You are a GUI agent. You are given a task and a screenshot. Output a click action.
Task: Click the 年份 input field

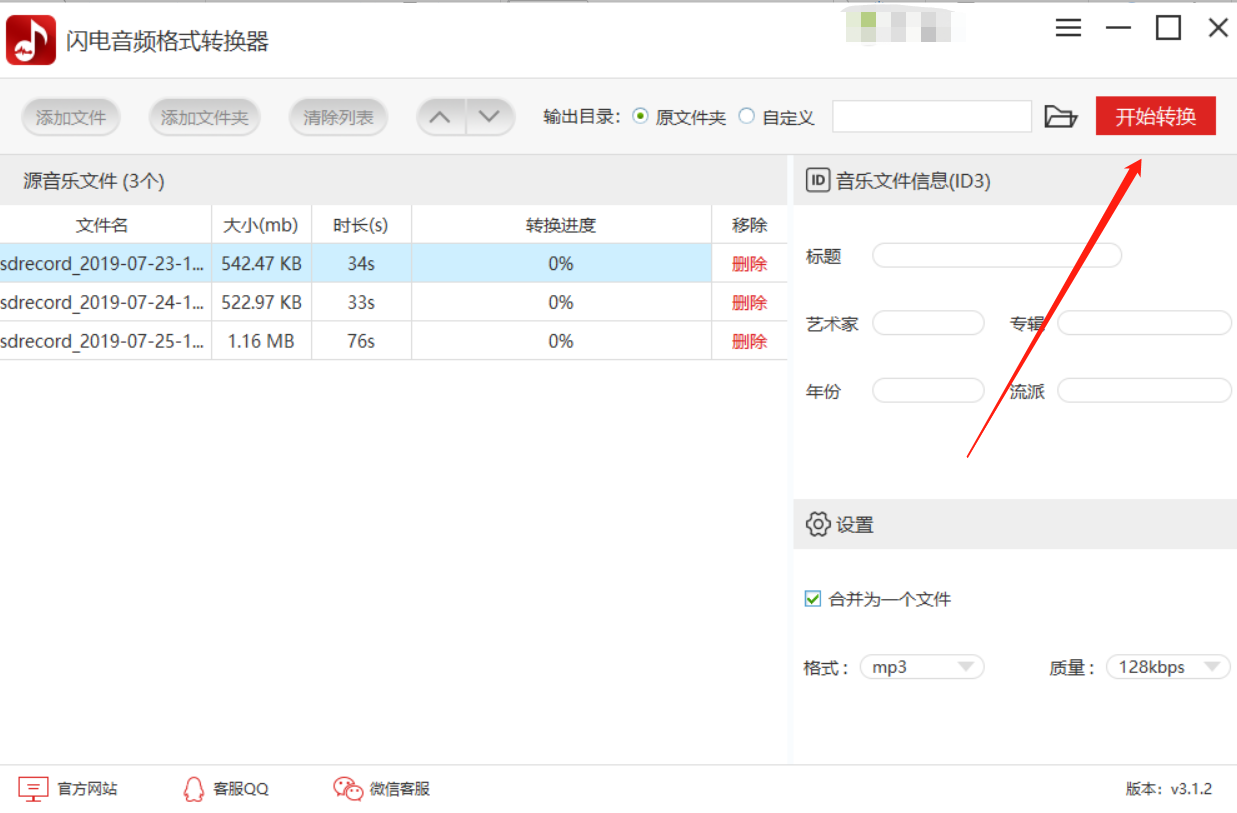click(x=929, y=390)
